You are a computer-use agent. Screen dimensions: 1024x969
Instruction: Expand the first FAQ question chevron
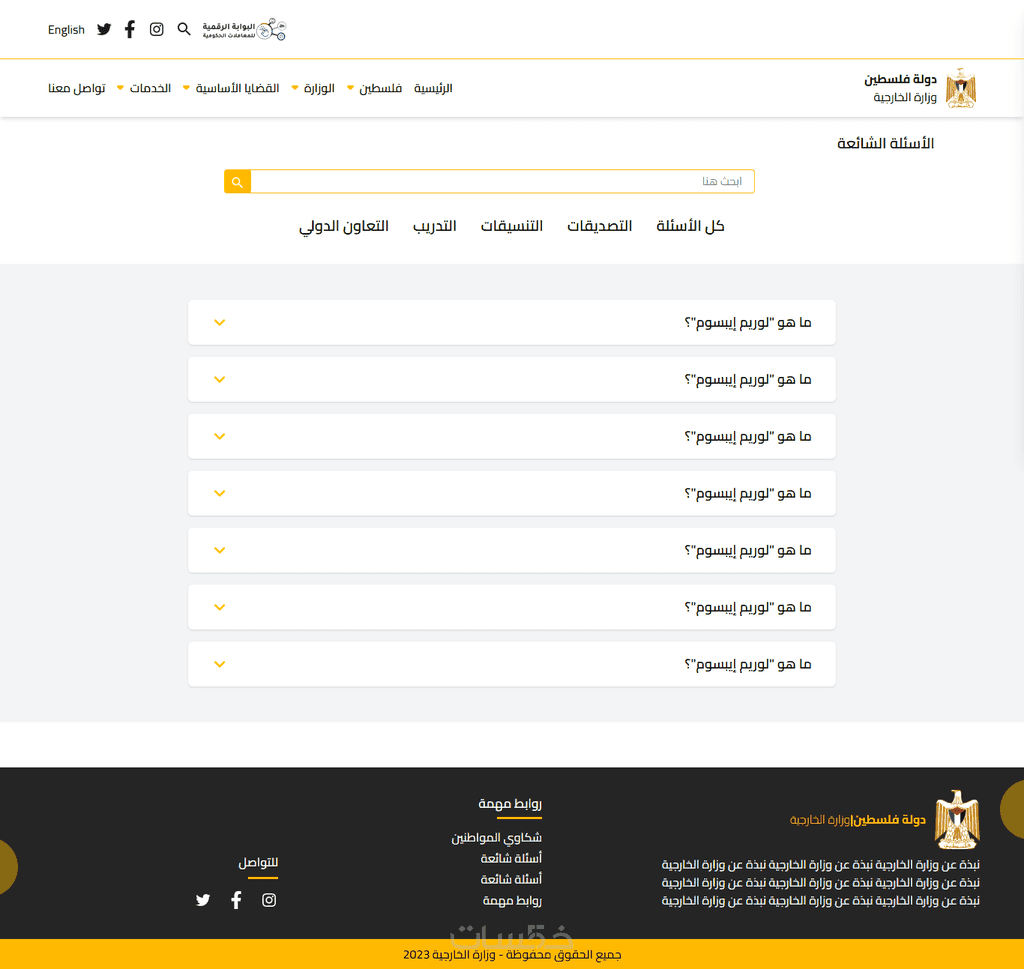click(x=220, y=323)
